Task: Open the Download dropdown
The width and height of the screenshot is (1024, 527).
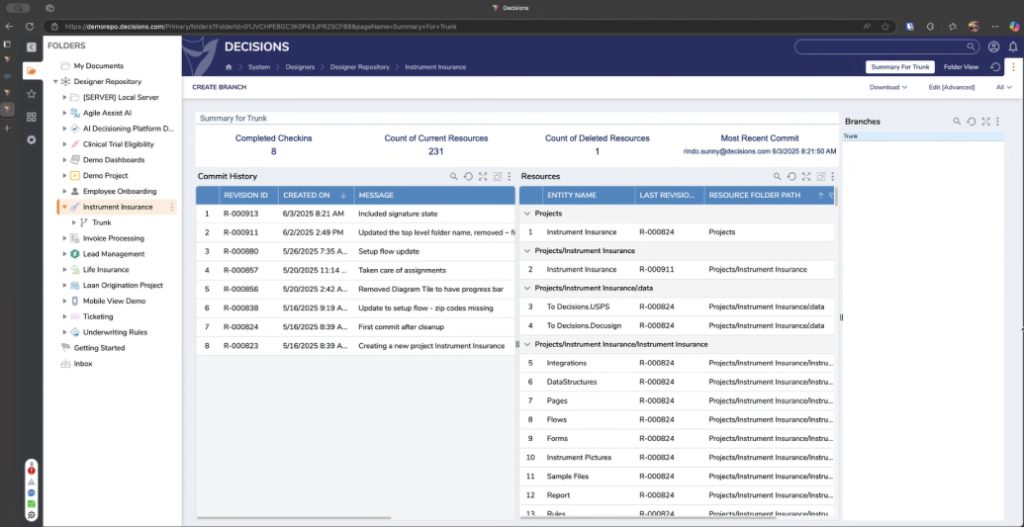Action: [888, 87]
